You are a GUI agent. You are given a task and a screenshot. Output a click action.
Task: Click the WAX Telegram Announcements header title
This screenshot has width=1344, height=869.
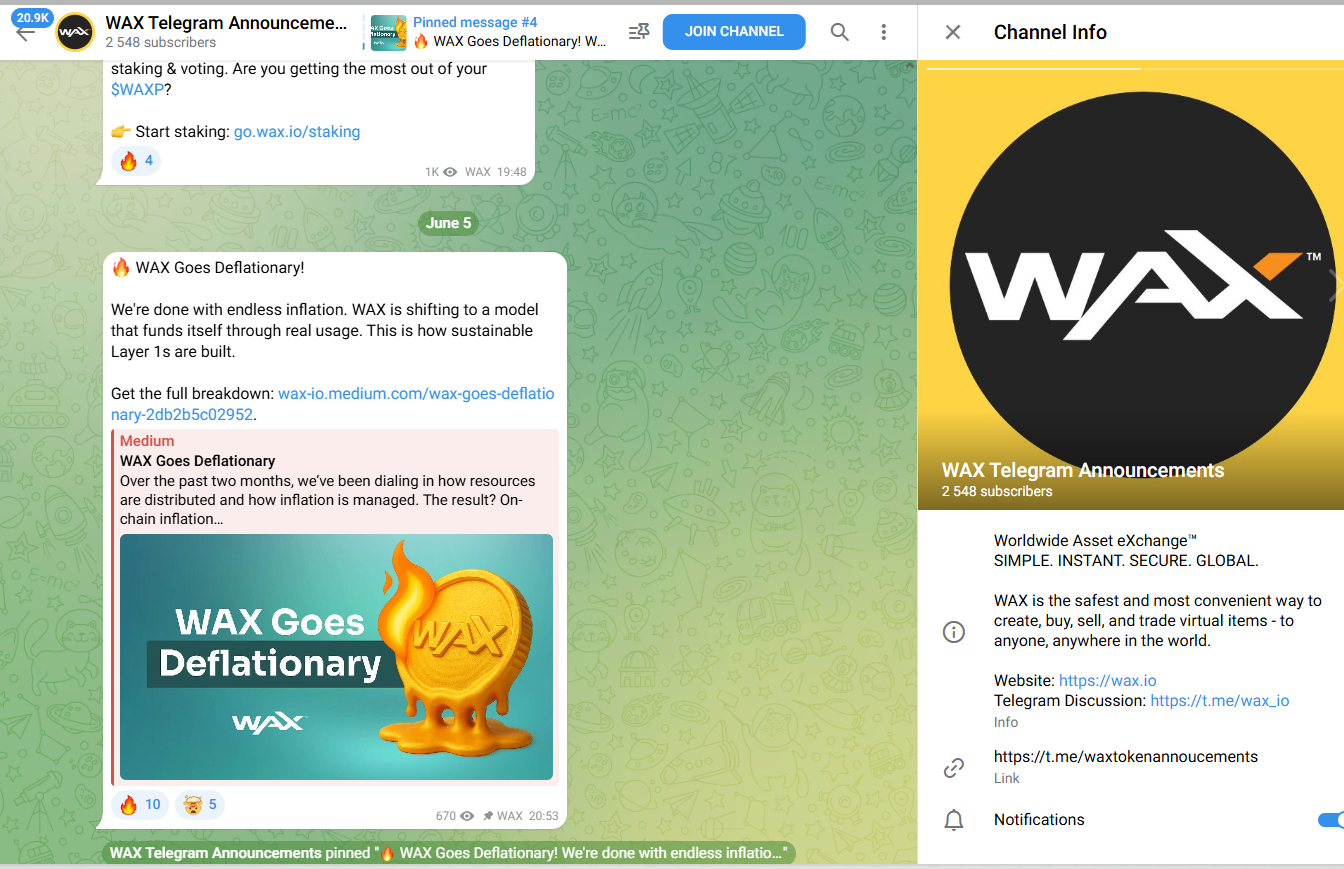[x=226, y=23]
